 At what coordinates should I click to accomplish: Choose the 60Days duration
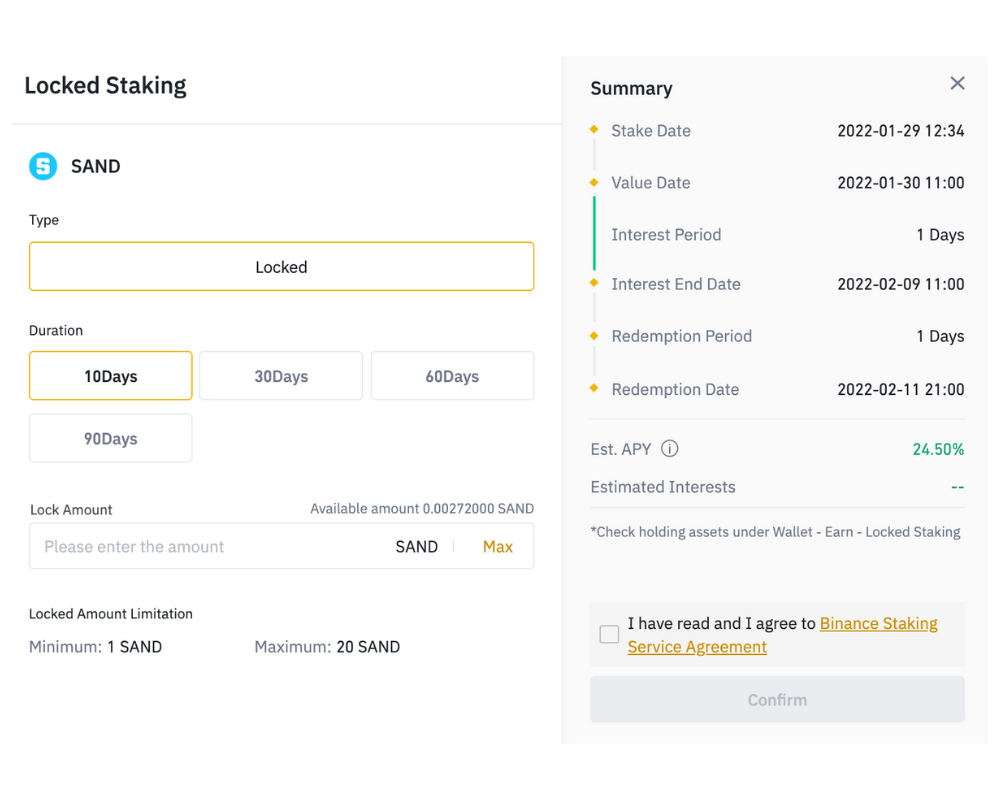(x=452, y=376)
